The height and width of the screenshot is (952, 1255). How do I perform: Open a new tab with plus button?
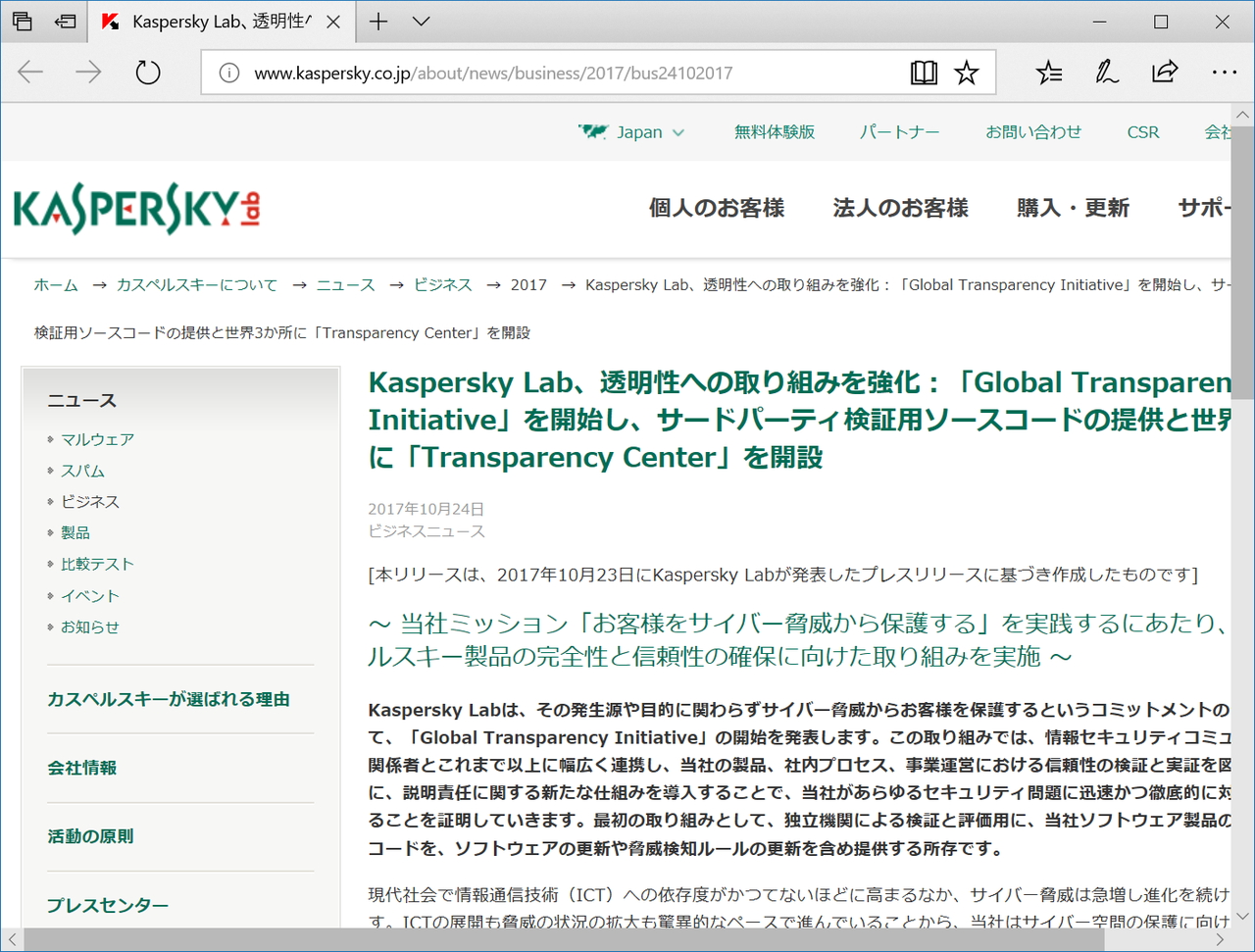(x=378, y=22)
